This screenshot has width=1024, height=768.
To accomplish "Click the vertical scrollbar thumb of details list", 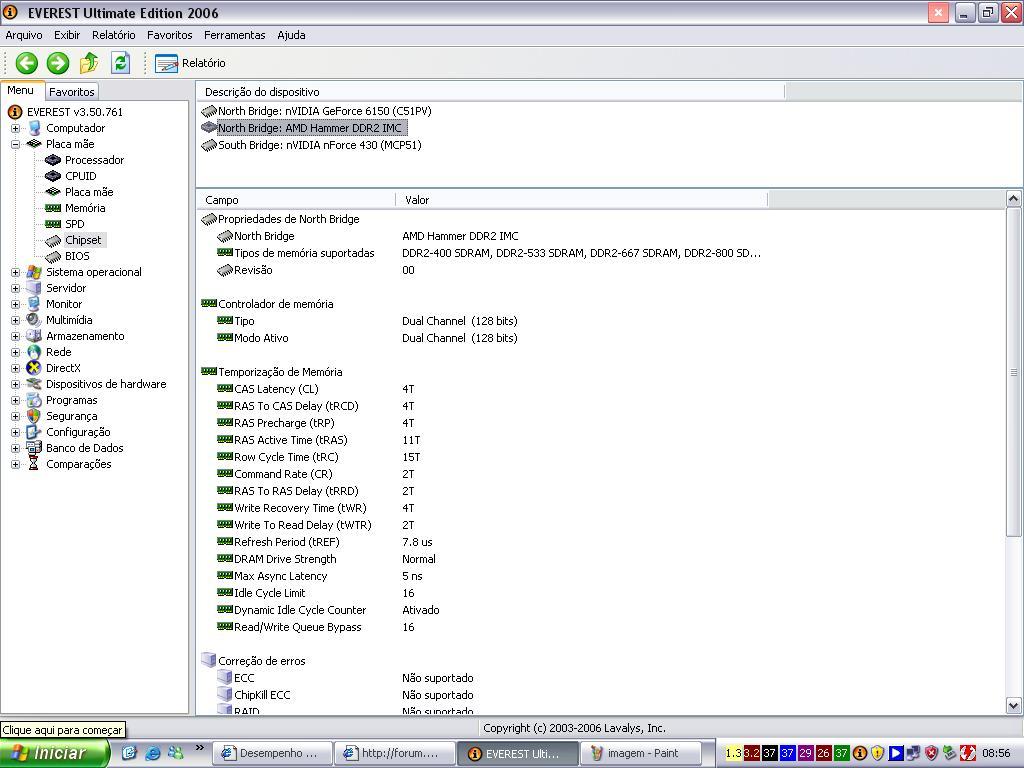I will pos(1014,372).
